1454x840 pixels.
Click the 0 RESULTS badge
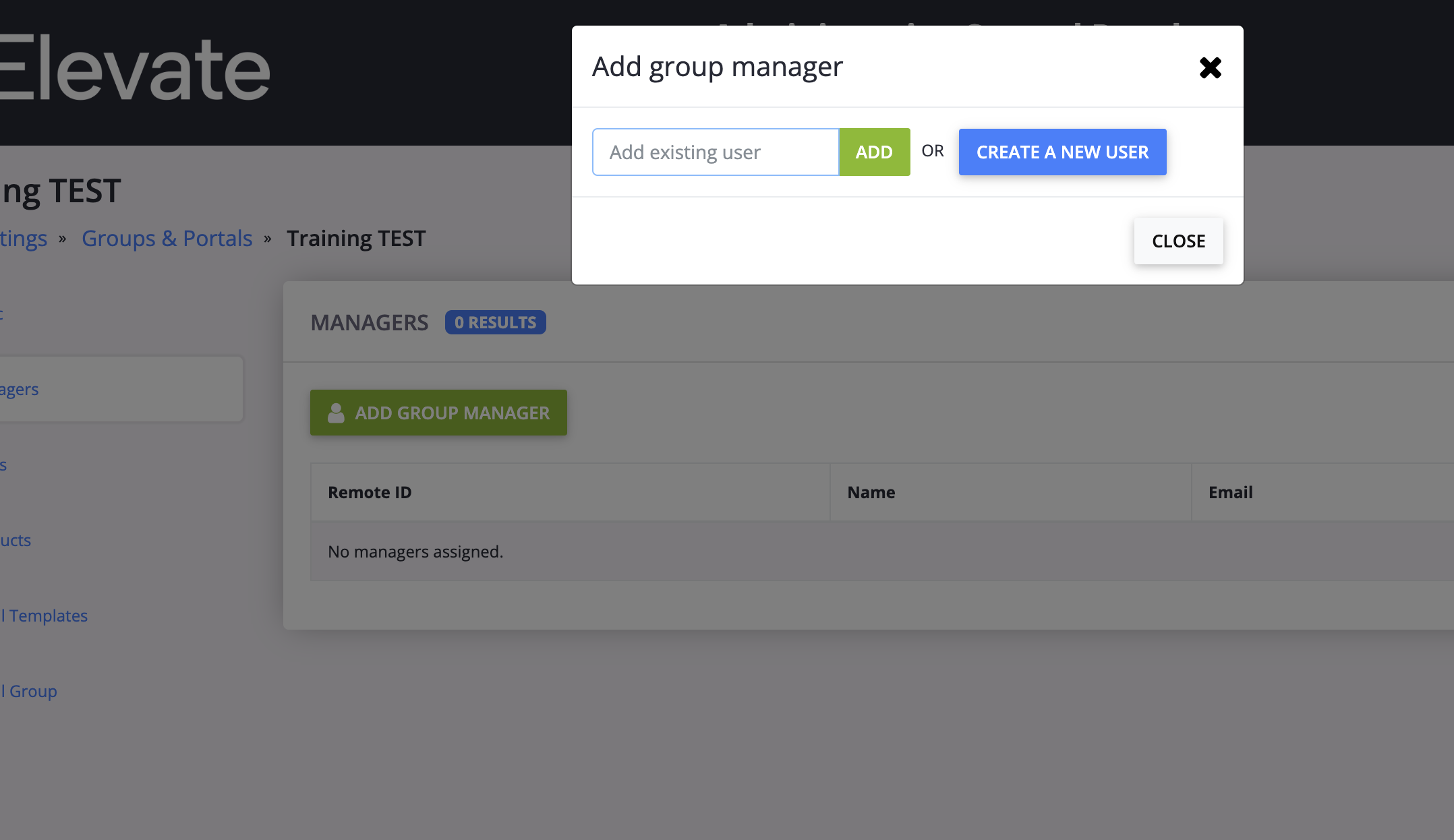point(495,322)
